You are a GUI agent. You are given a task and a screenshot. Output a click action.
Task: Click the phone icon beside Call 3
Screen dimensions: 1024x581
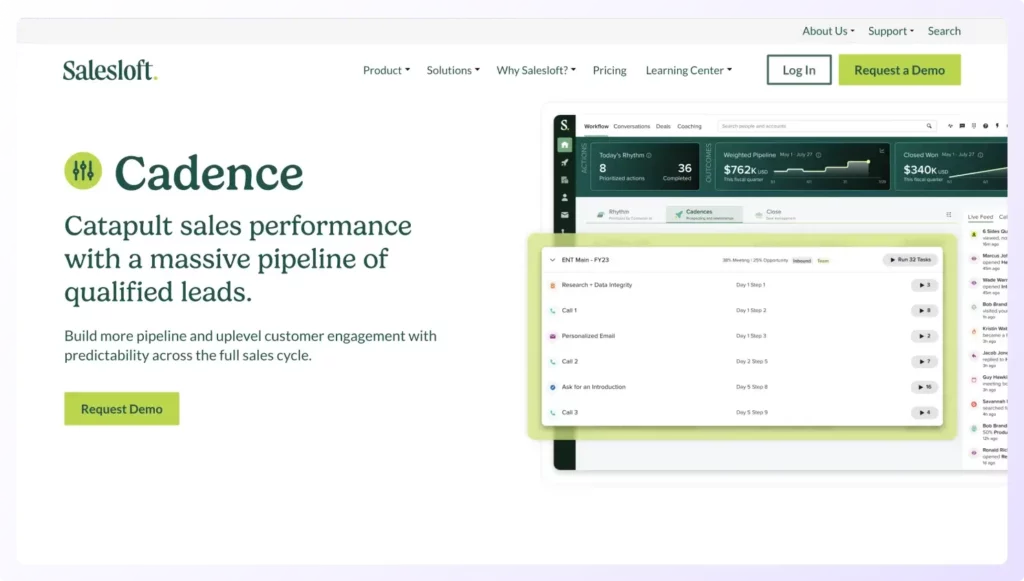pos(552,413)
